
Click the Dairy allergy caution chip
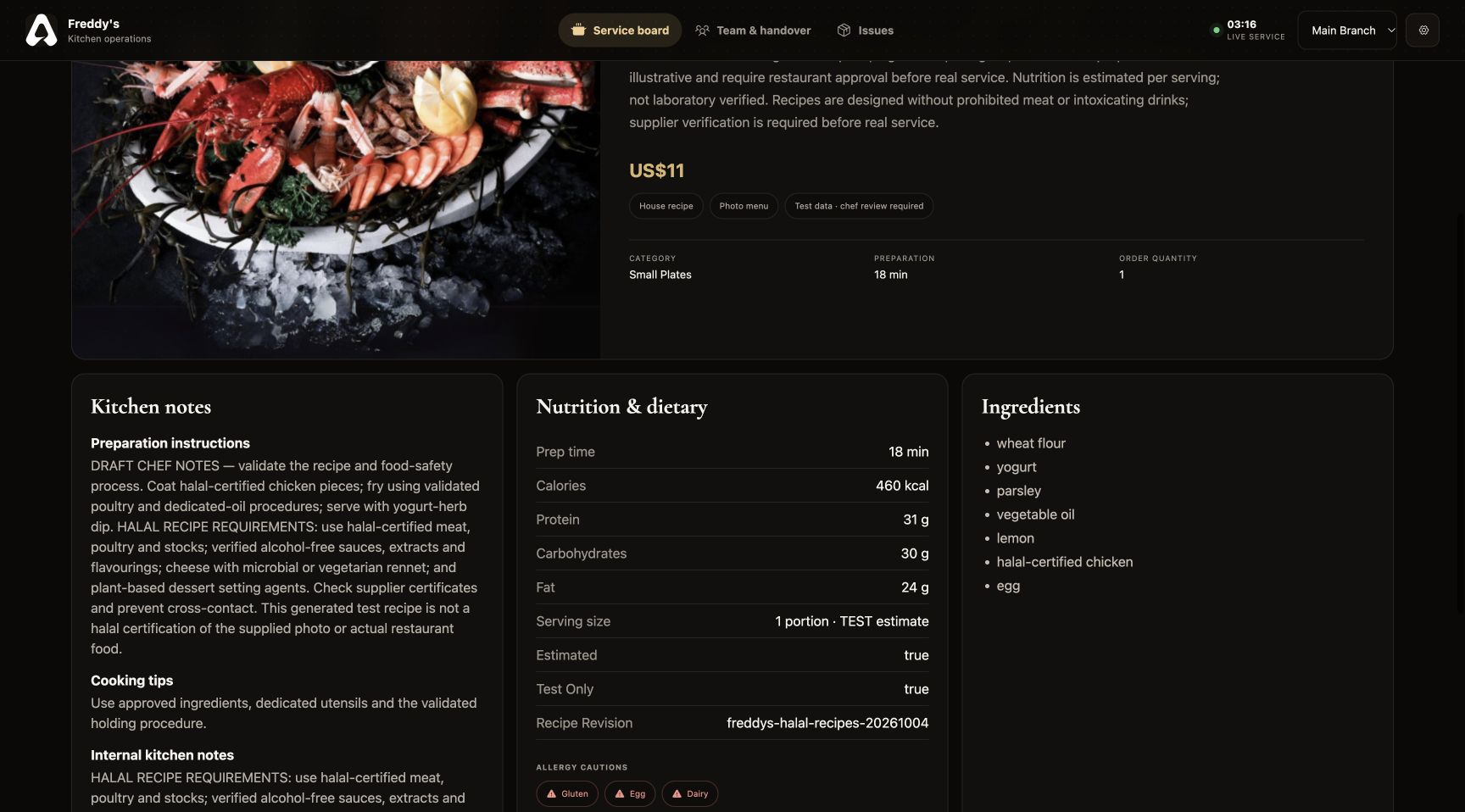pyautogui.click(x=690, y=794)
